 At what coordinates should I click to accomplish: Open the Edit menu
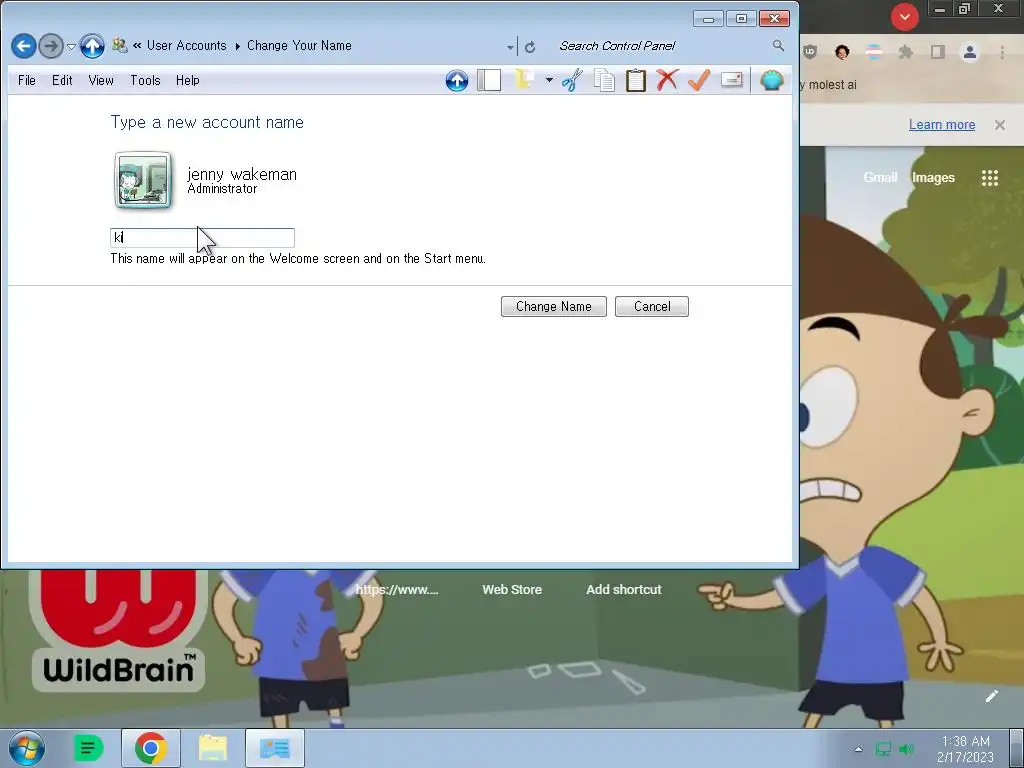point(62,80)
